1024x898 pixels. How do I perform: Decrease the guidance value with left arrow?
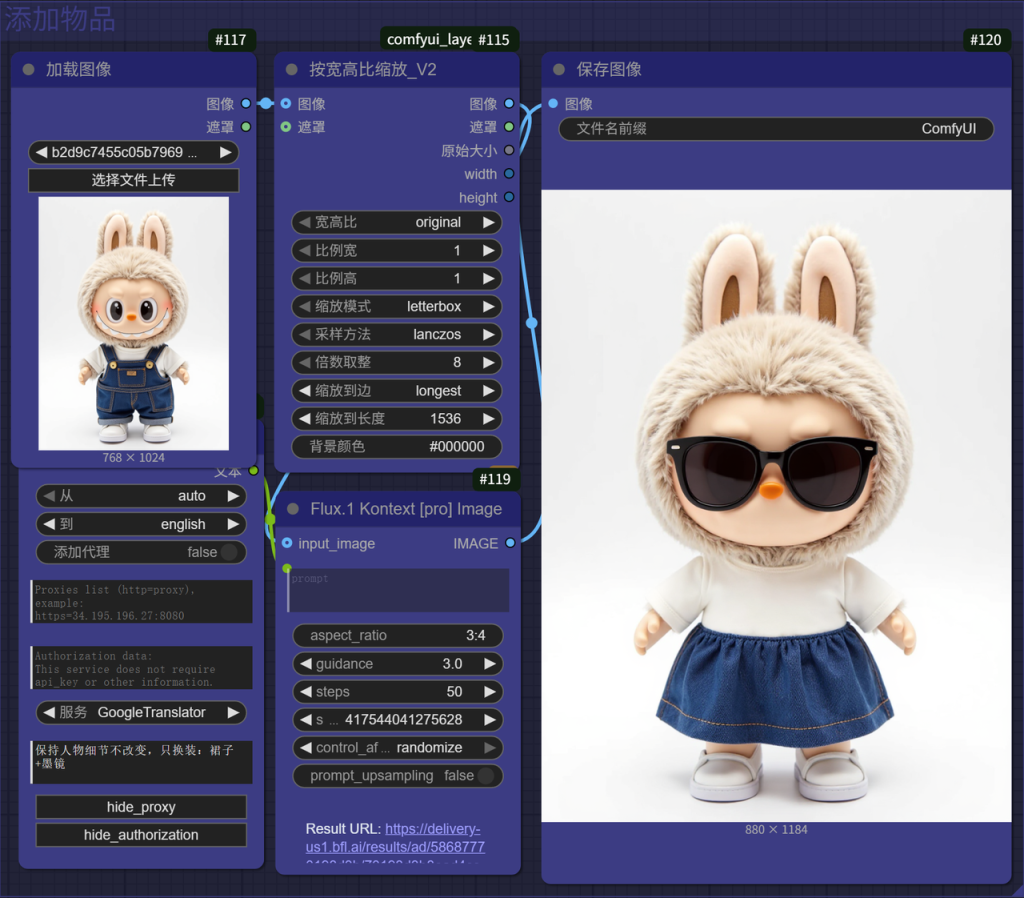click(304, 664)
